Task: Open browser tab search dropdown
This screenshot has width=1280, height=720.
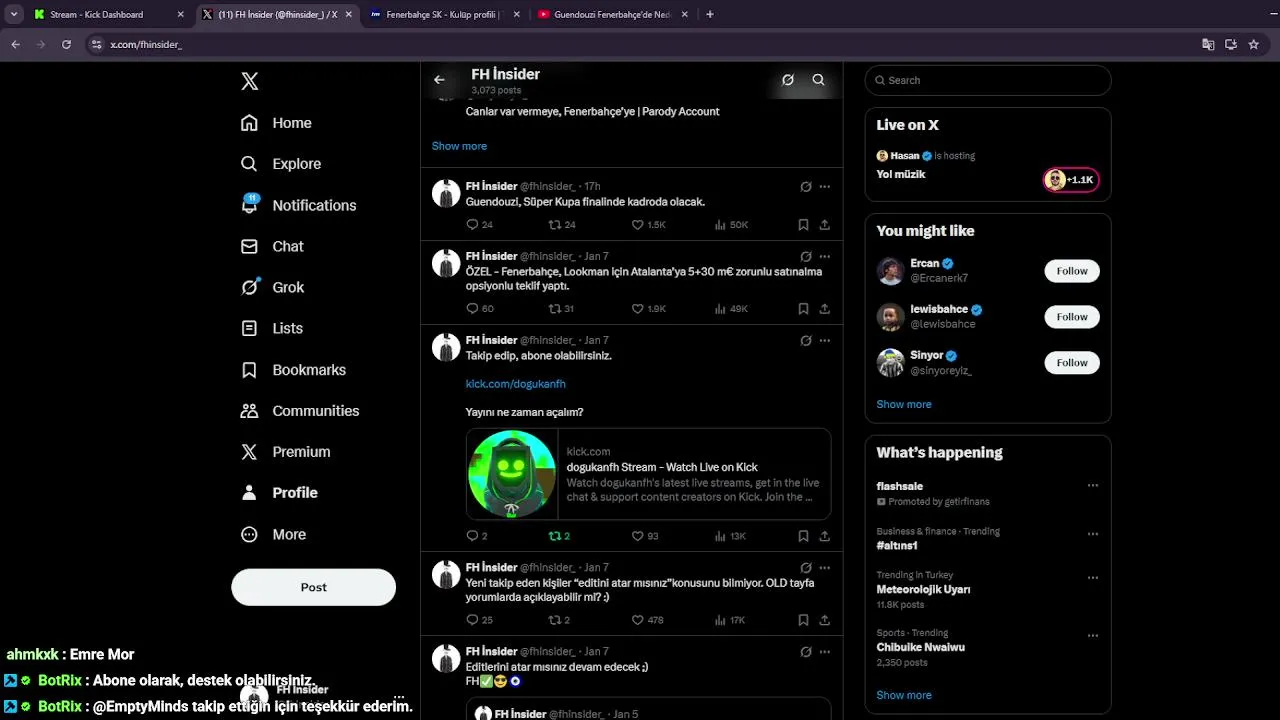Action: click(x=14, y=15)
